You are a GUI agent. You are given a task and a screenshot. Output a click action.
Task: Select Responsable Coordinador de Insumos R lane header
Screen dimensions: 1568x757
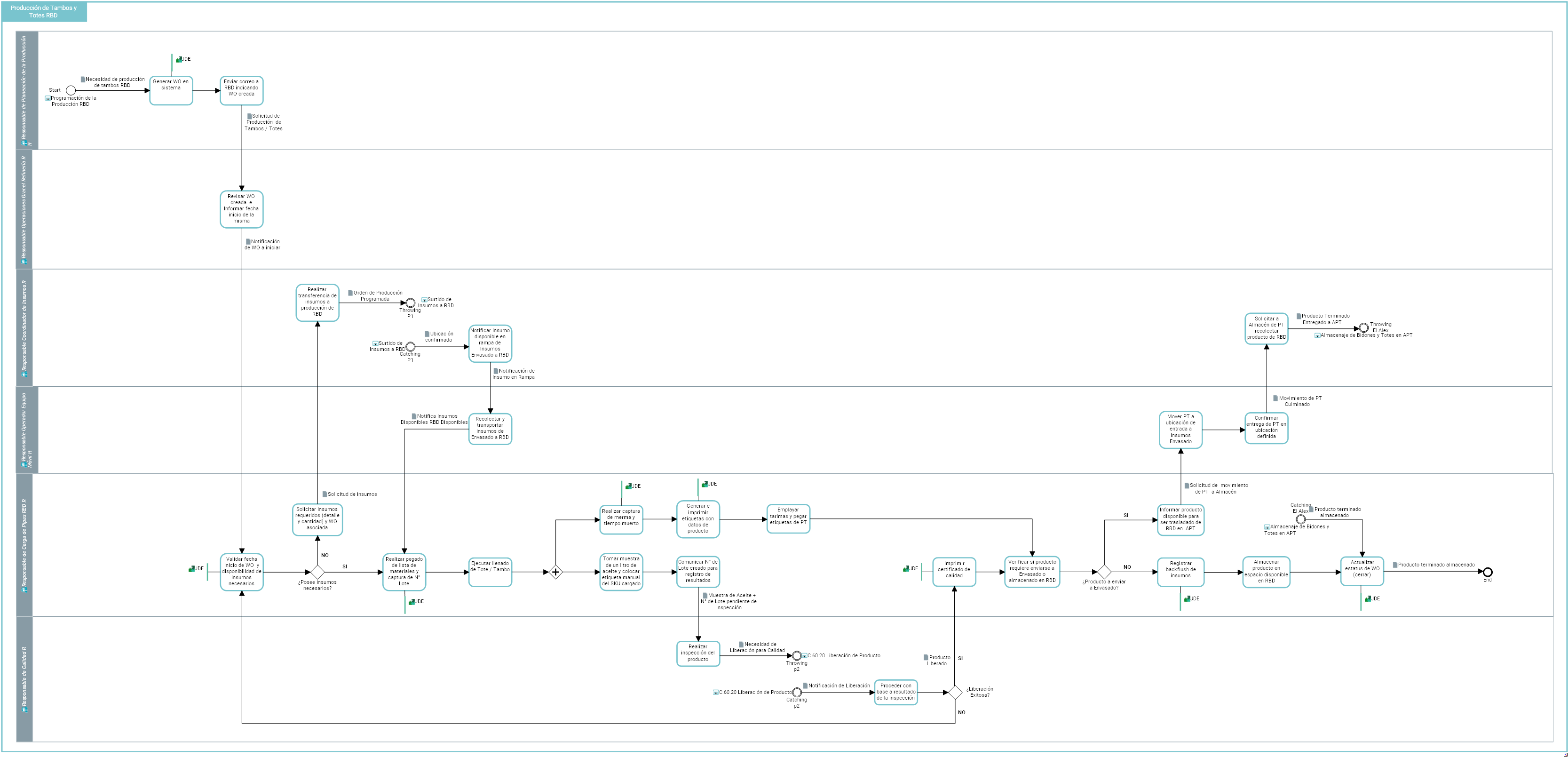(24, 327)
